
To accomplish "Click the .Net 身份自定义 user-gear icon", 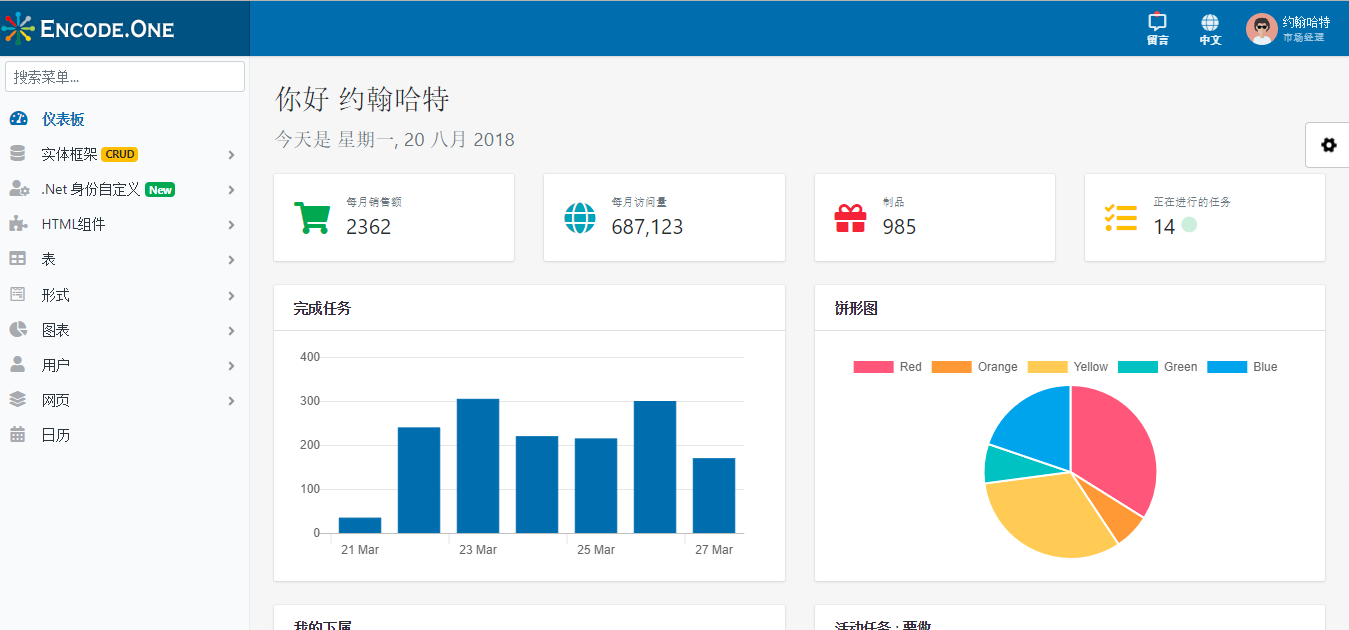I will (19, 189).
